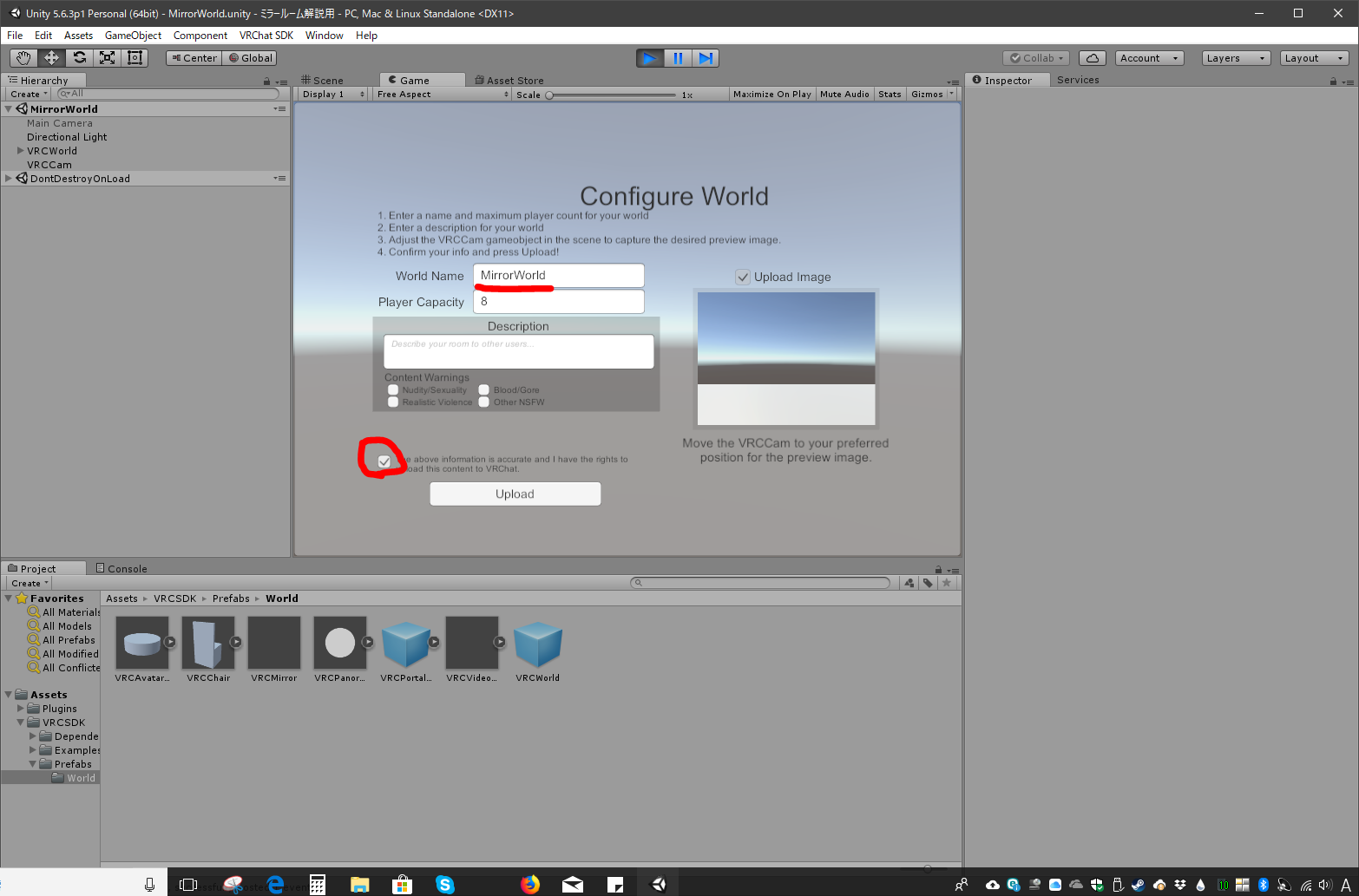The height and width of the screenshot is (896, 1359).
Task: Save project search as favorite star
Action: click(x=947, y=583)
